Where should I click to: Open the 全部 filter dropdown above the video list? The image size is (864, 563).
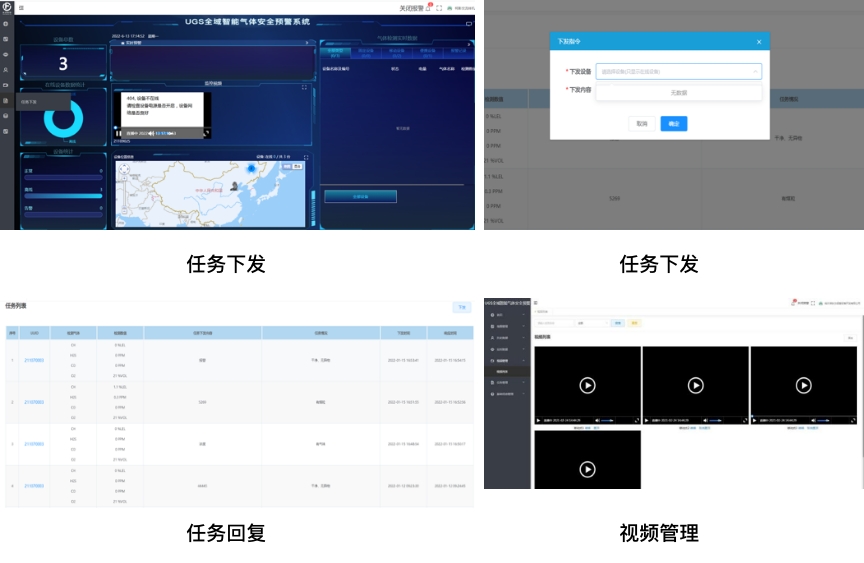pyautogui.click(x=592, y=323)
